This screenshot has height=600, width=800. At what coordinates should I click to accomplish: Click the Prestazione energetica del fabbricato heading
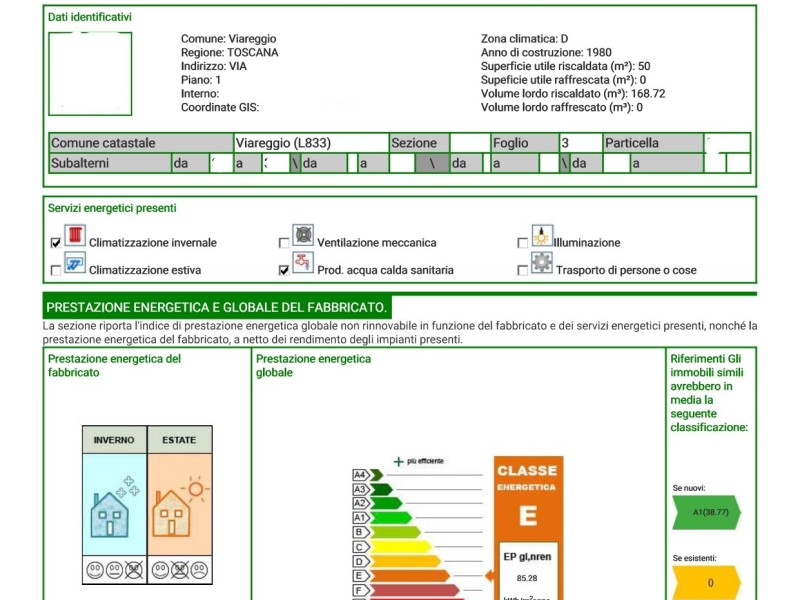pos(114,366)
